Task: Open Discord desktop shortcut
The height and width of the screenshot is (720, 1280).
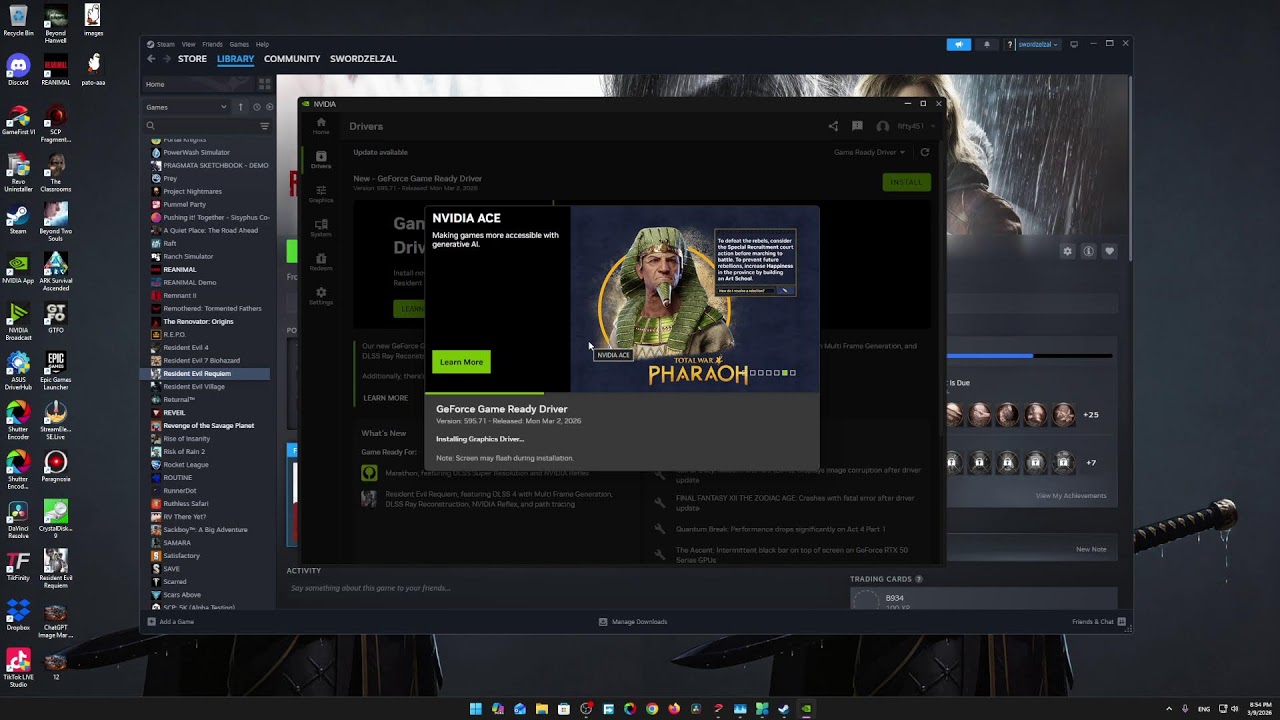Action: click(x=18, y=70)
